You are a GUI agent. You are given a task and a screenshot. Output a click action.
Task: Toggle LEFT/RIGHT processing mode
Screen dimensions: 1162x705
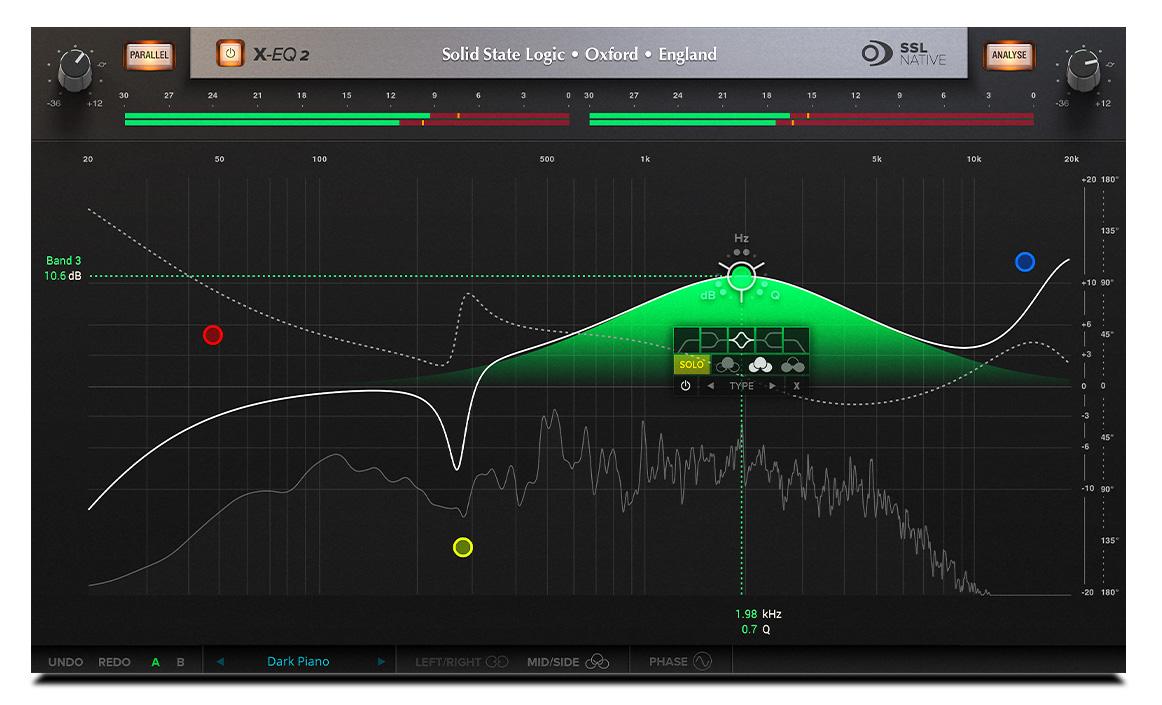[461, 662]
